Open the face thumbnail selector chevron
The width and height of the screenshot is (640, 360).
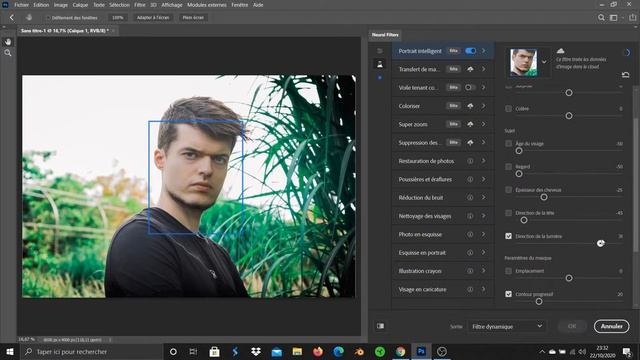tap(544, 62)
